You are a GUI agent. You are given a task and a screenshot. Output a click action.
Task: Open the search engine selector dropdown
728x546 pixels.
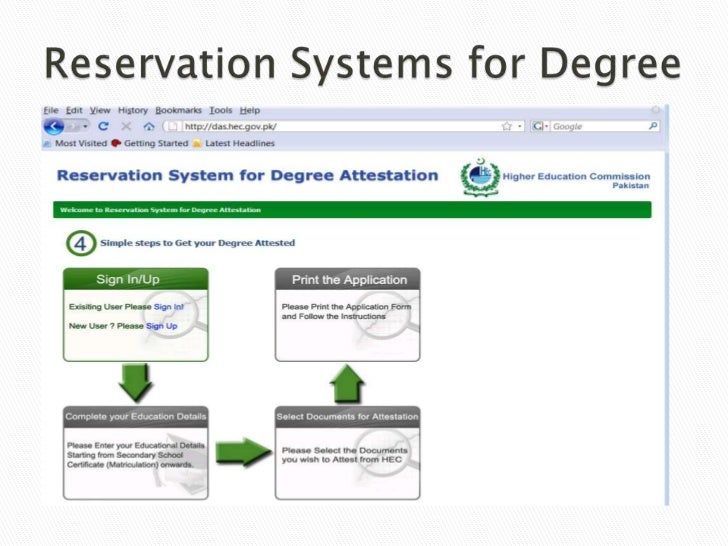point(540,127)
